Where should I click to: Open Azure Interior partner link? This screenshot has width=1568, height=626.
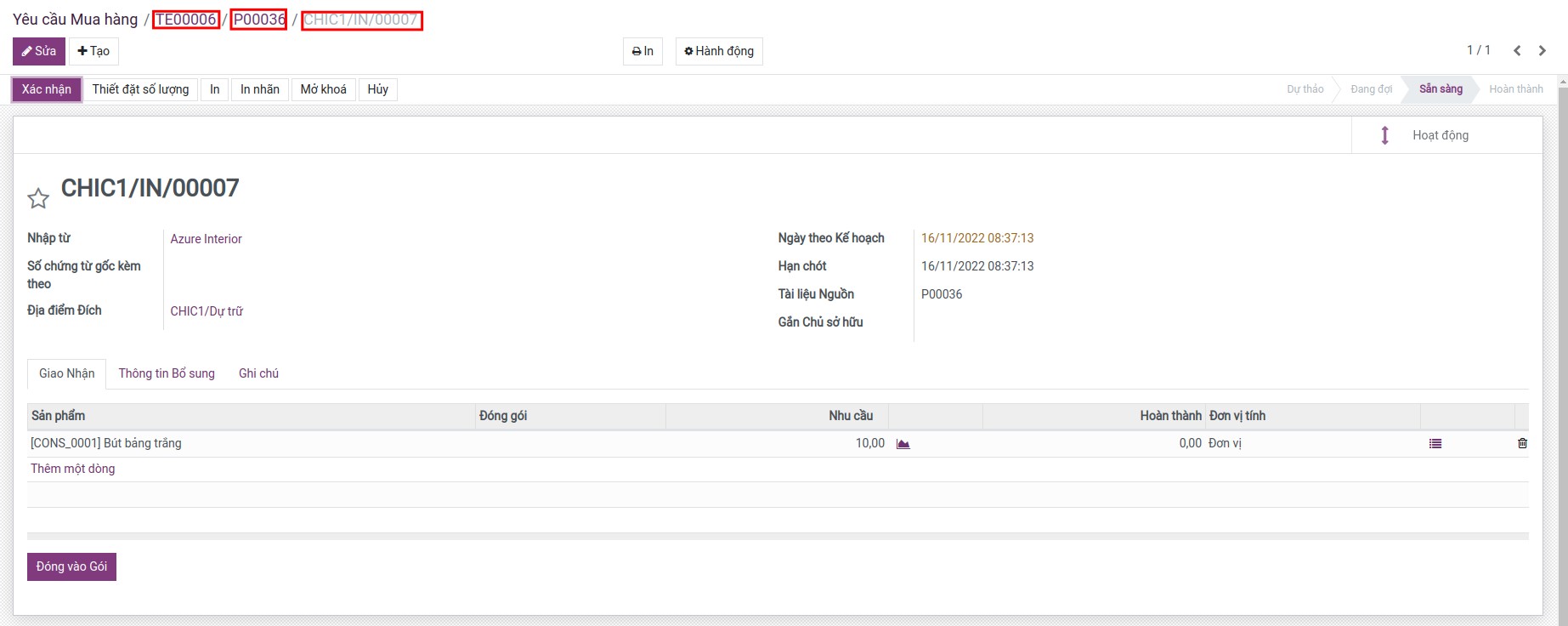coord(206,239)
